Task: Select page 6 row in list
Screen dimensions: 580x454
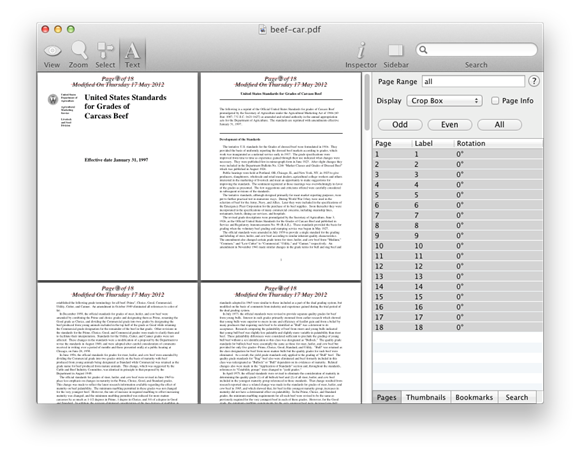Action: point(458,205)
